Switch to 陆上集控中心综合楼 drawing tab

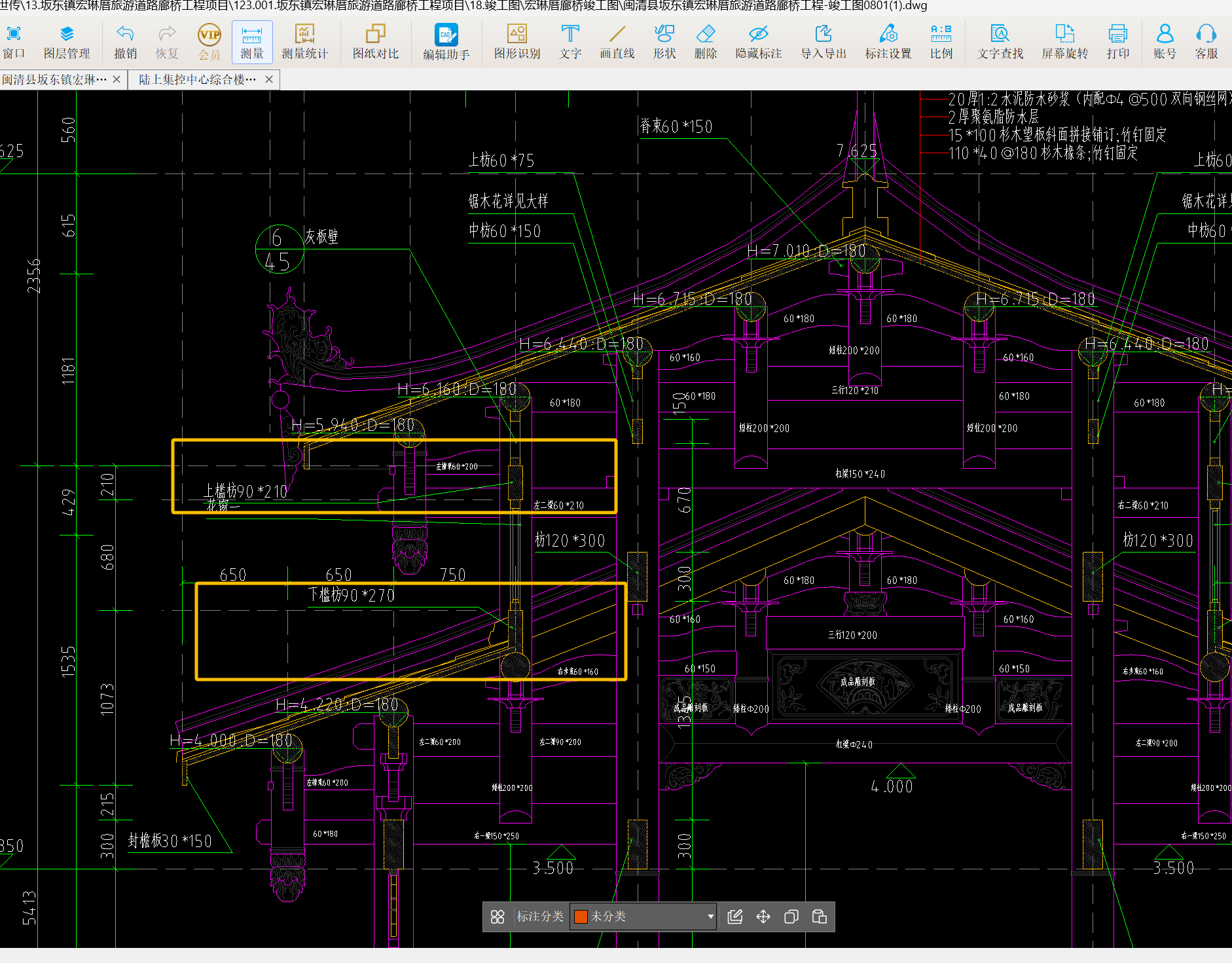click(197, 79)
